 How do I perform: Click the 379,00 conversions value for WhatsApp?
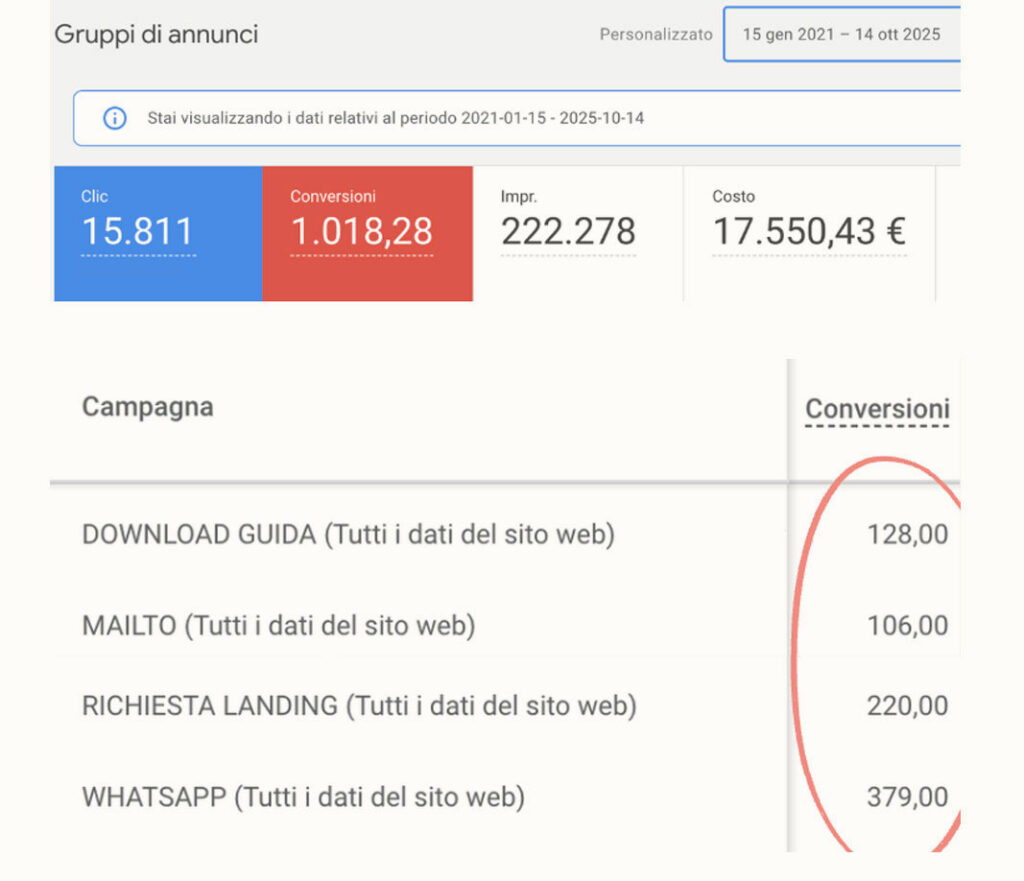906,797
